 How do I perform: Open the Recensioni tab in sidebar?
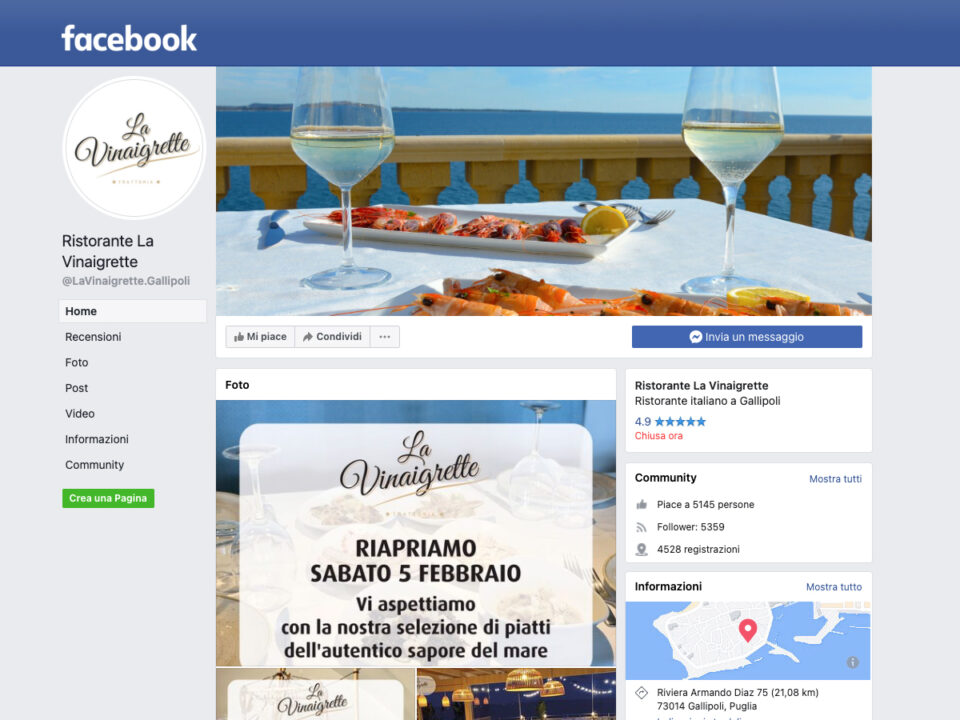tap(93, 337)
